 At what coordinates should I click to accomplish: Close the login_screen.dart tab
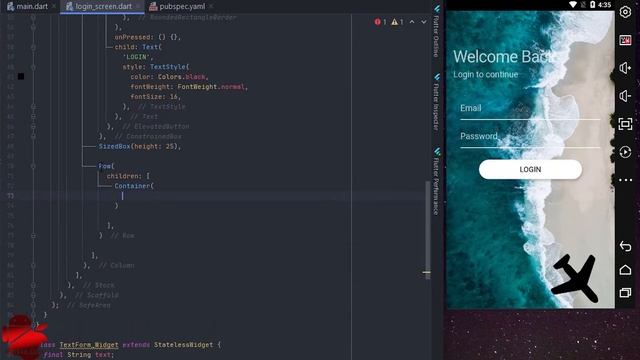click(138, 6)
